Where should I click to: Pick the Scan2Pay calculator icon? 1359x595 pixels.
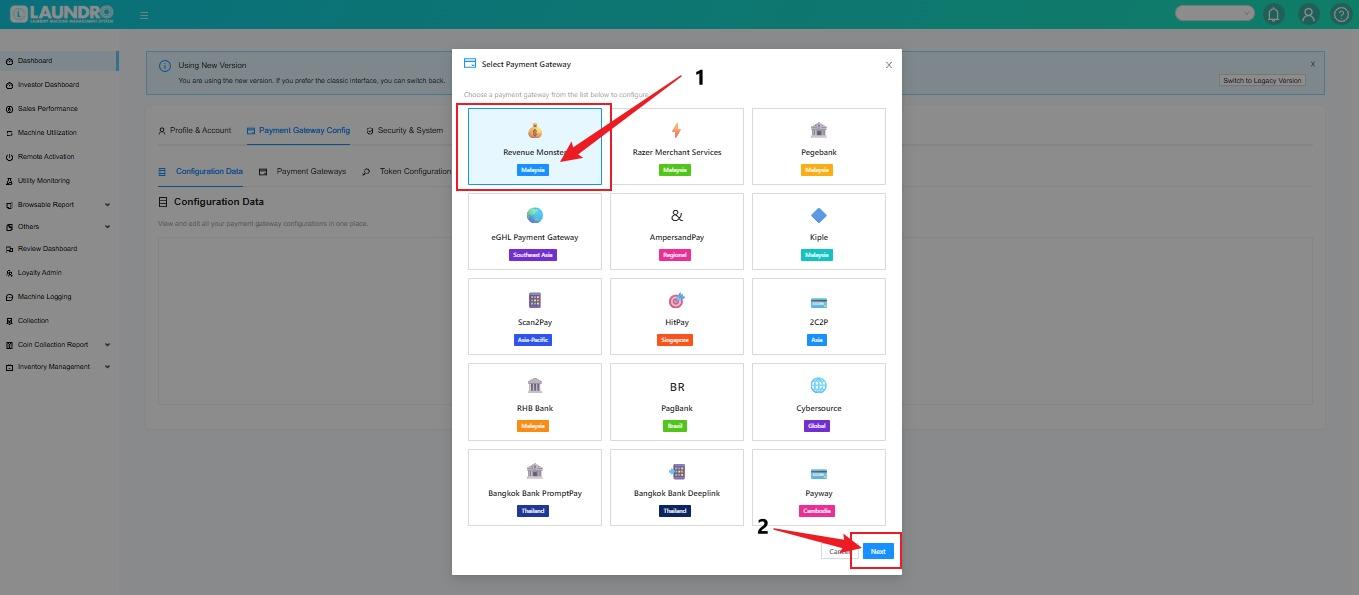pos(535,300)
